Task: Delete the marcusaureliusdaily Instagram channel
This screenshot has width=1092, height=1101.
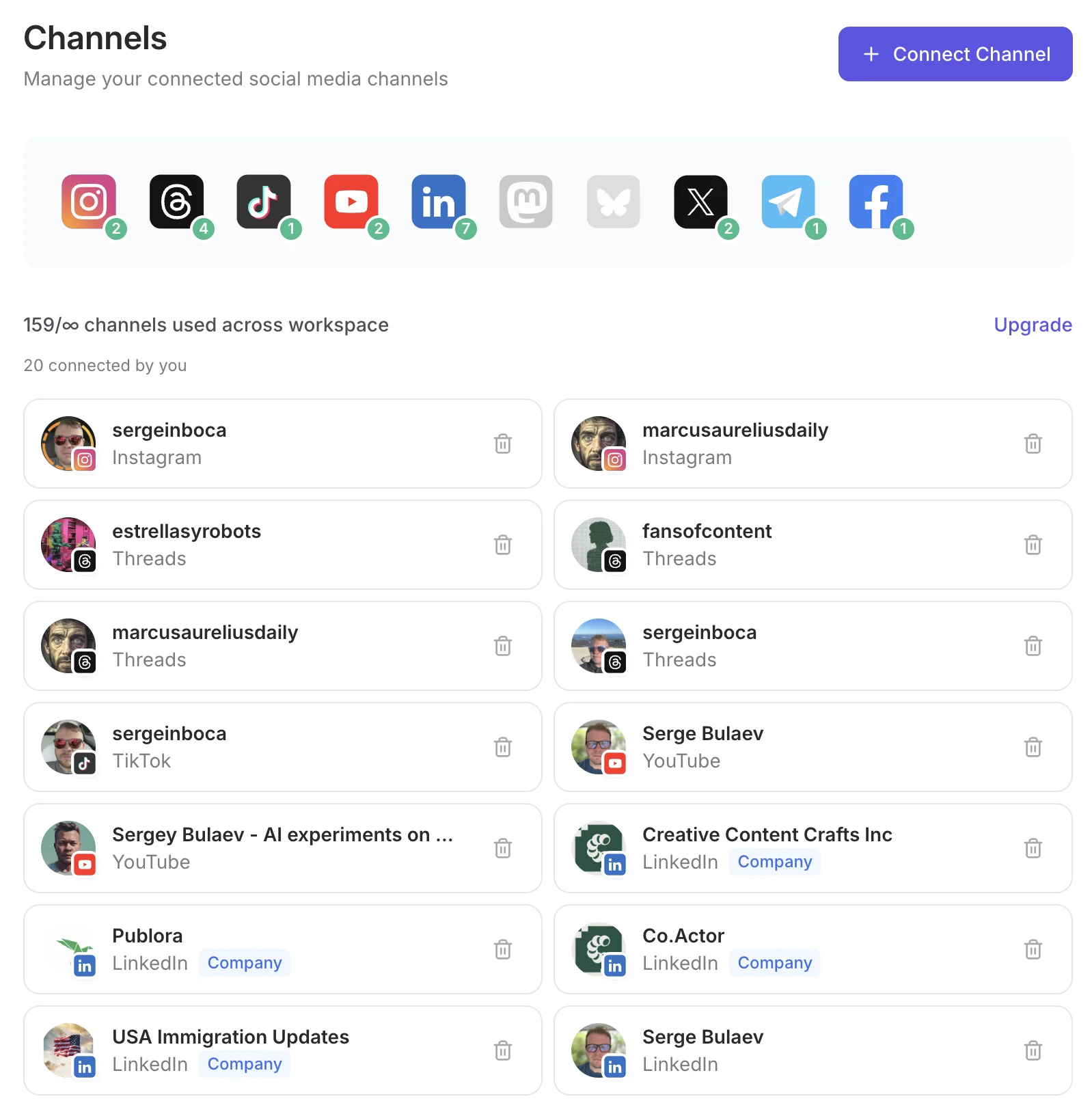Action: point(1033,444)
